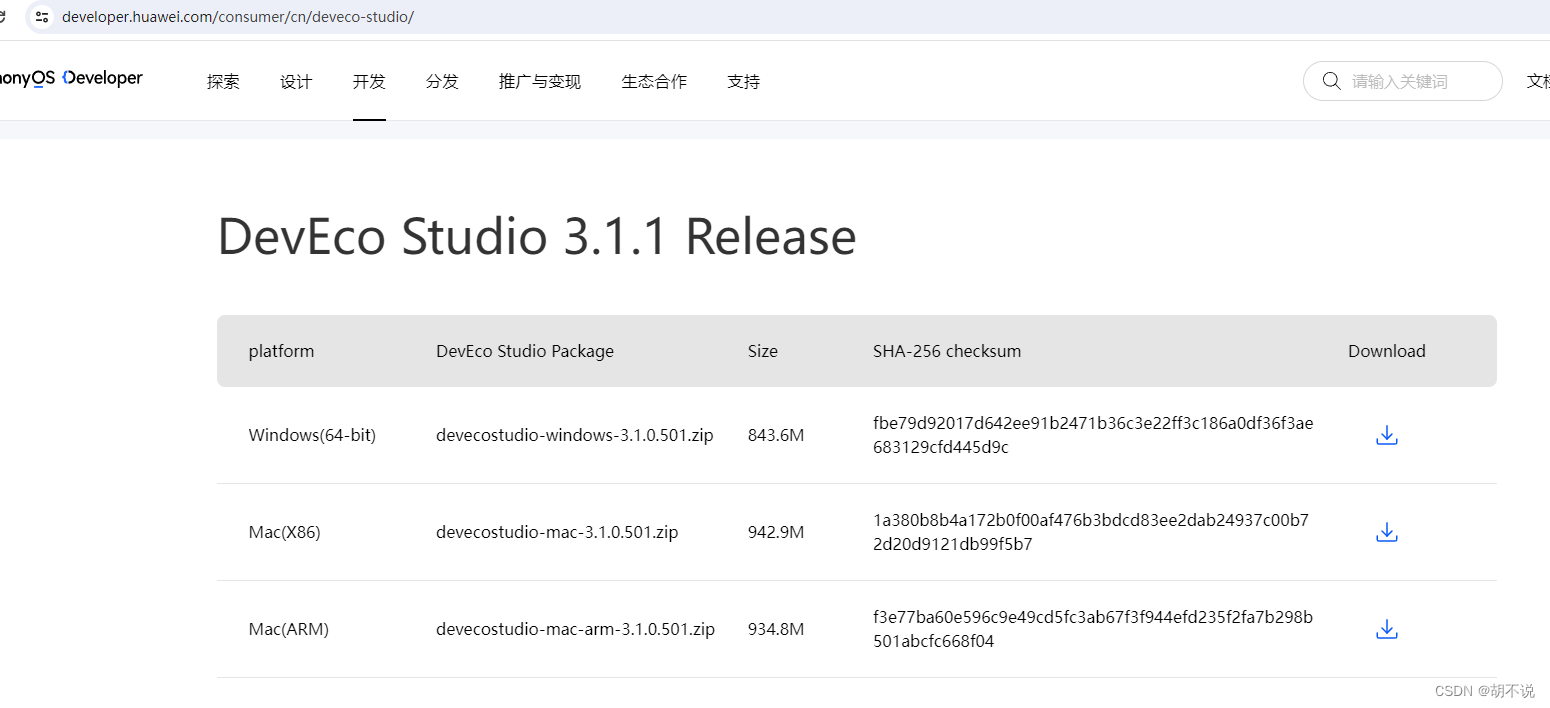The height and width of the screenshot is (708, 1550).
Task: Click the search magnifier icon
Action: 1331,81
